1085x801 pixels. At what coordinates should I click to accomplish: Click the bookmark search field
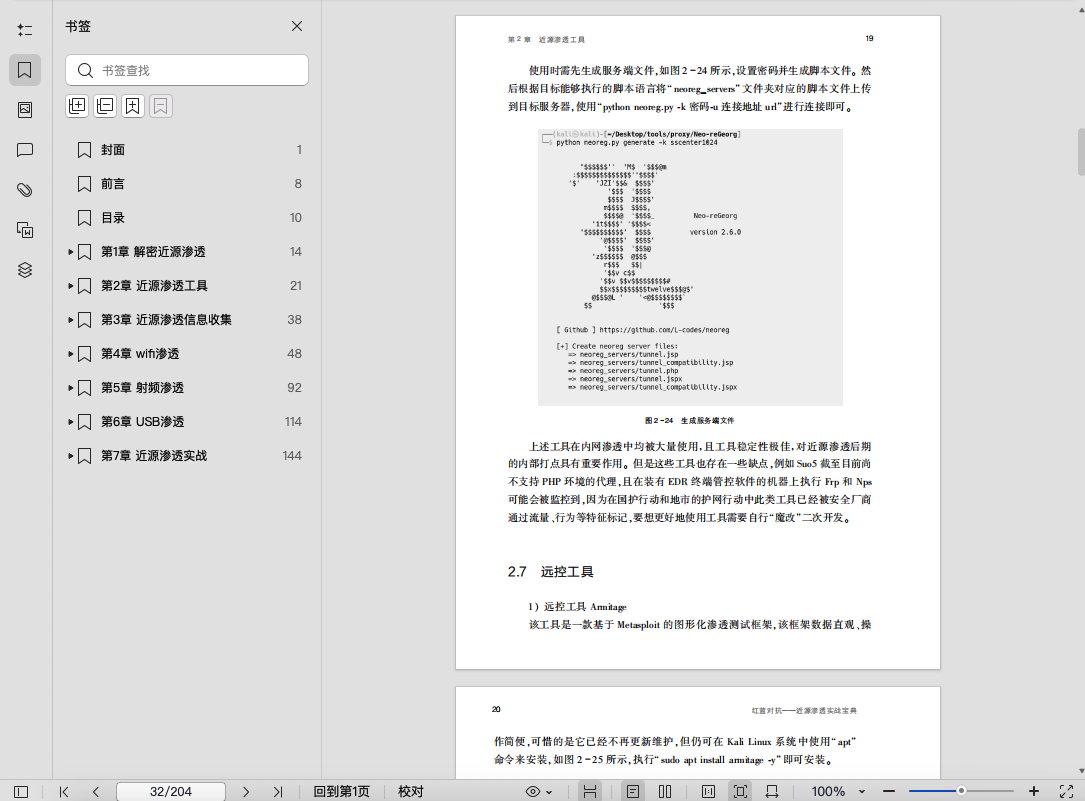click(x=187, y=71)
